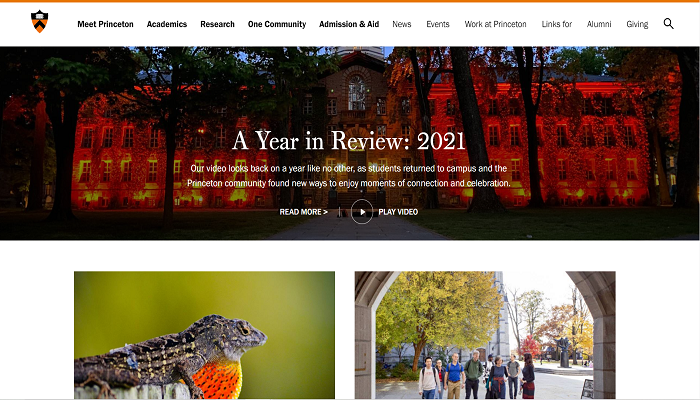Visit the Alumni link
This screenshot has width=700, height=400.
coord(599,24)
